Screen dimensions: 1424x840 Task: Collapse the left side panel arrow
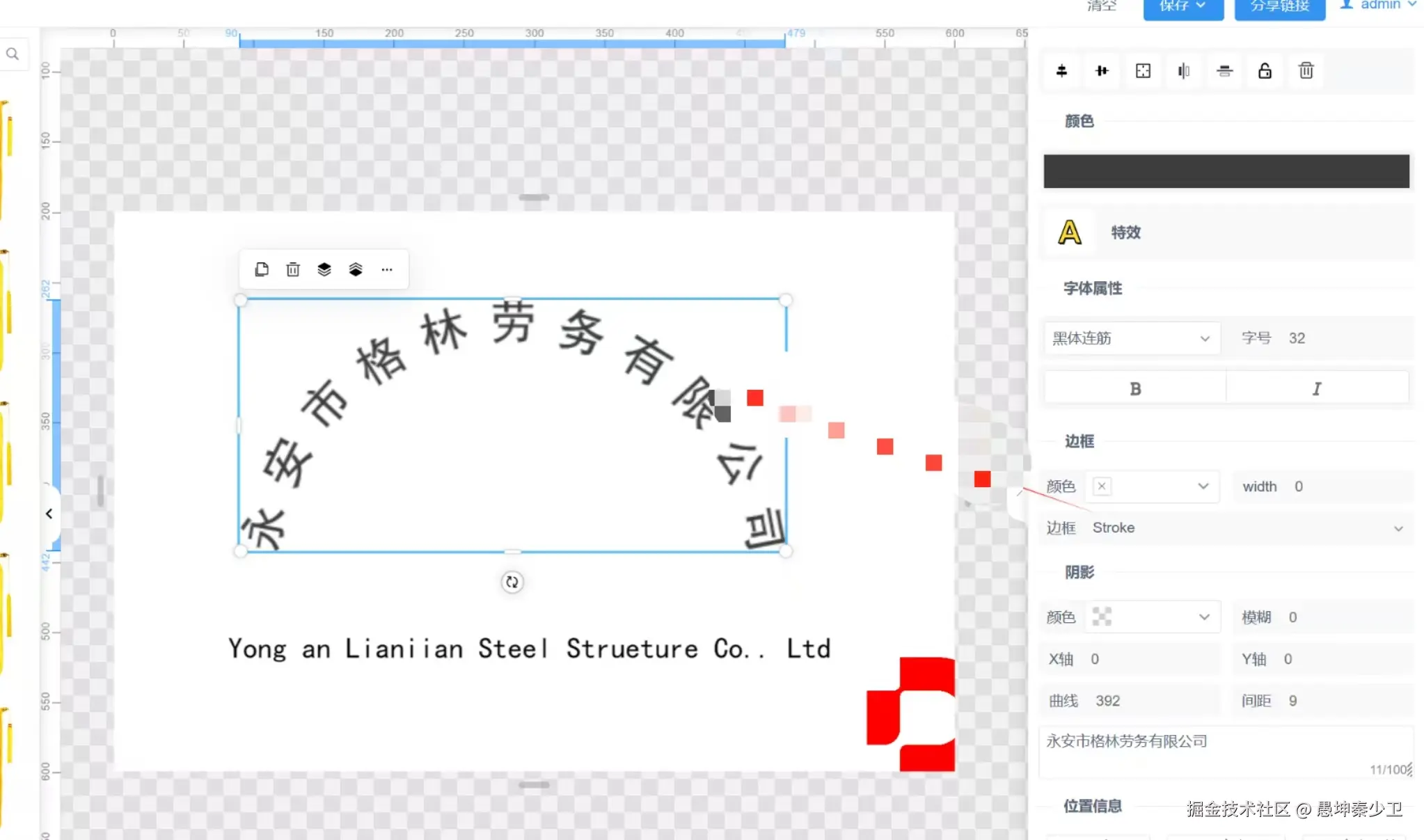click(49, 514)
